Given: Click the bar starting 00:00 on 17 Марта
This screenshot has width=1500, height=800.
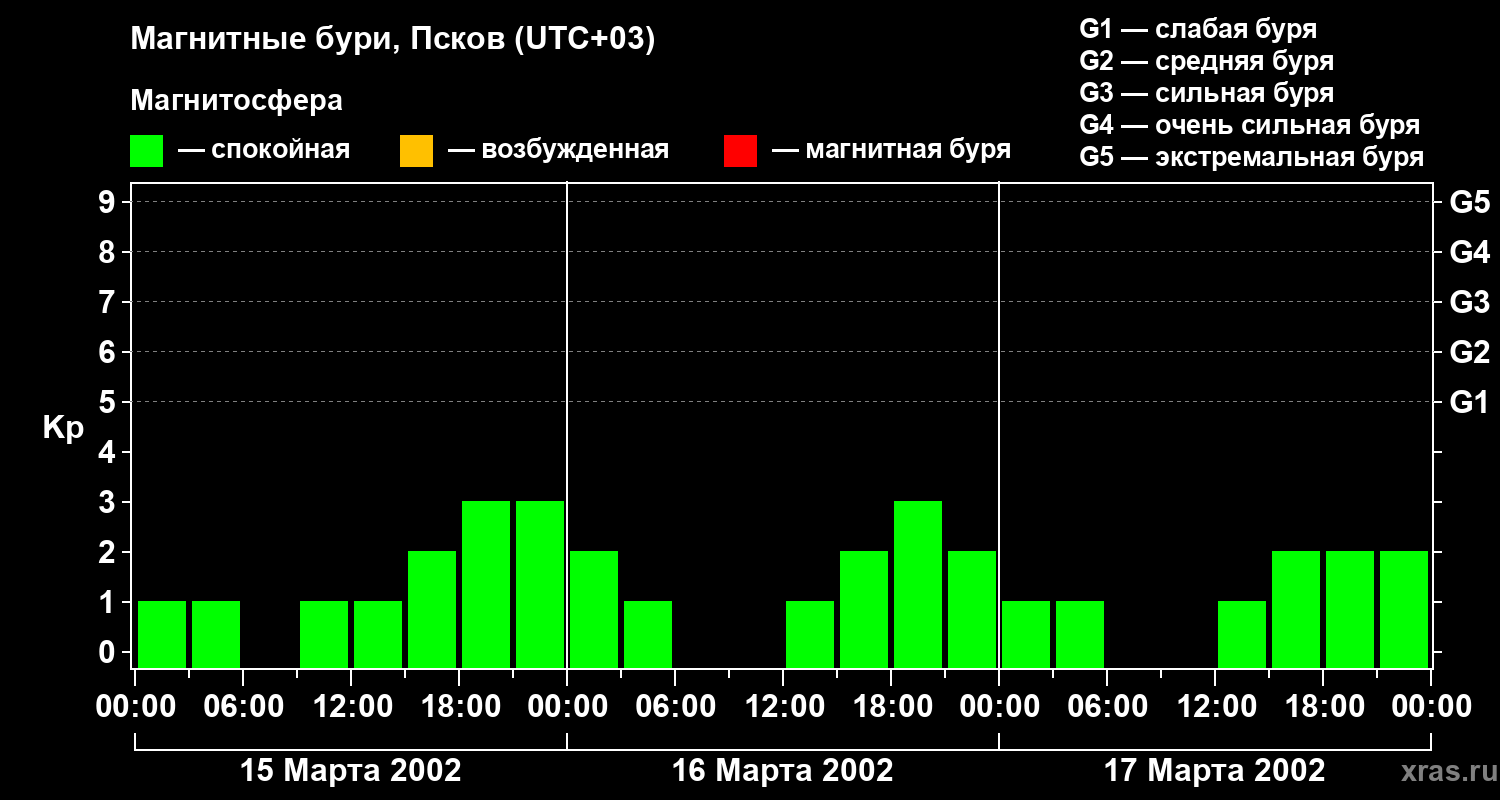Looking at the screenshot, I should click(1026, 634).
